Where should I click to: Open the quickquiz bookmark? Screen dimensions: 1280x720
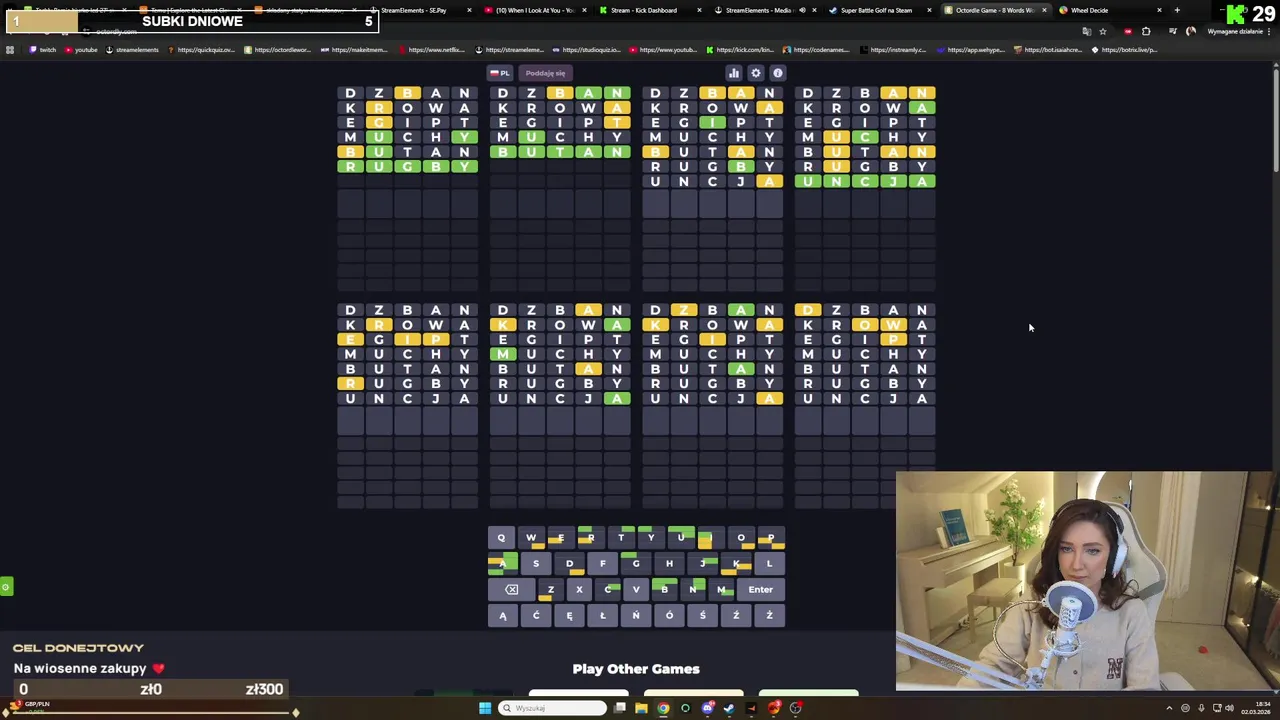(203, 50)
